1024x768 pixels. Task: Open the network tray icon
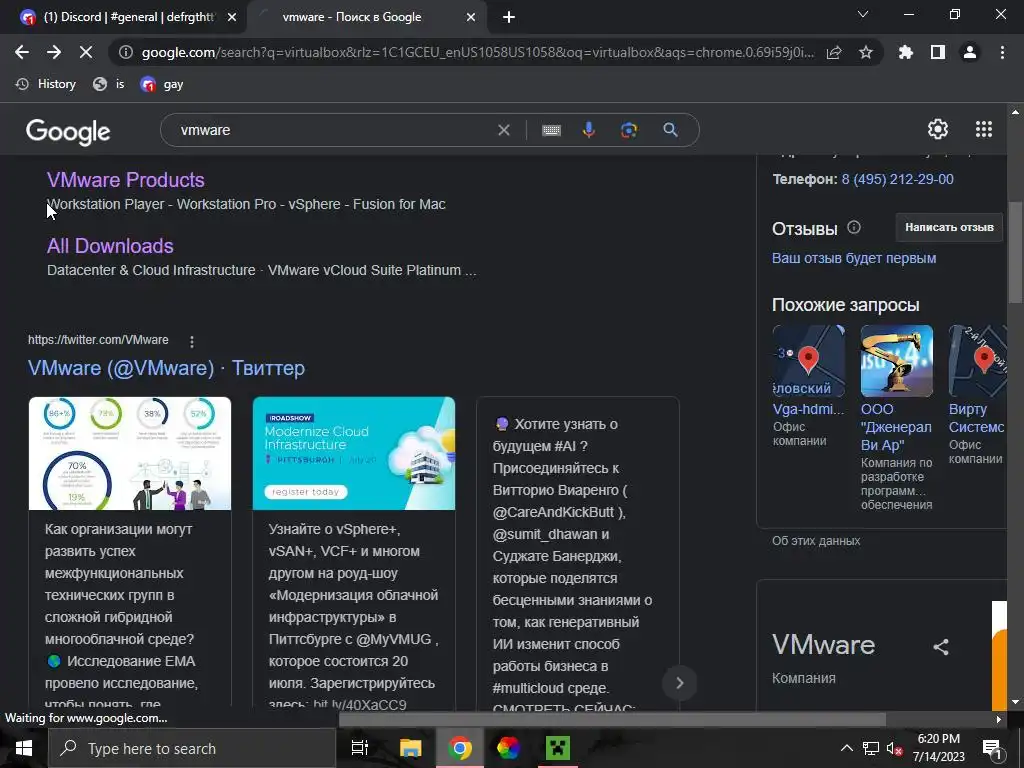tap(871, 748)
